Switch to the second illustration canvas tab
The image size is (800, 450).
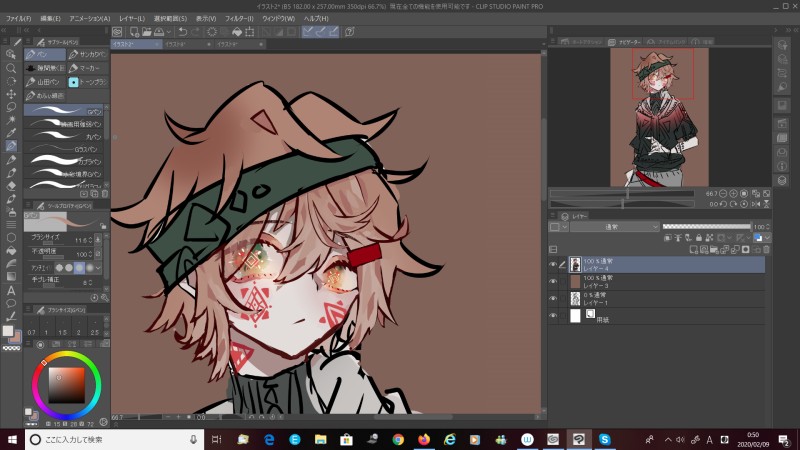click(x=188, y=44)
